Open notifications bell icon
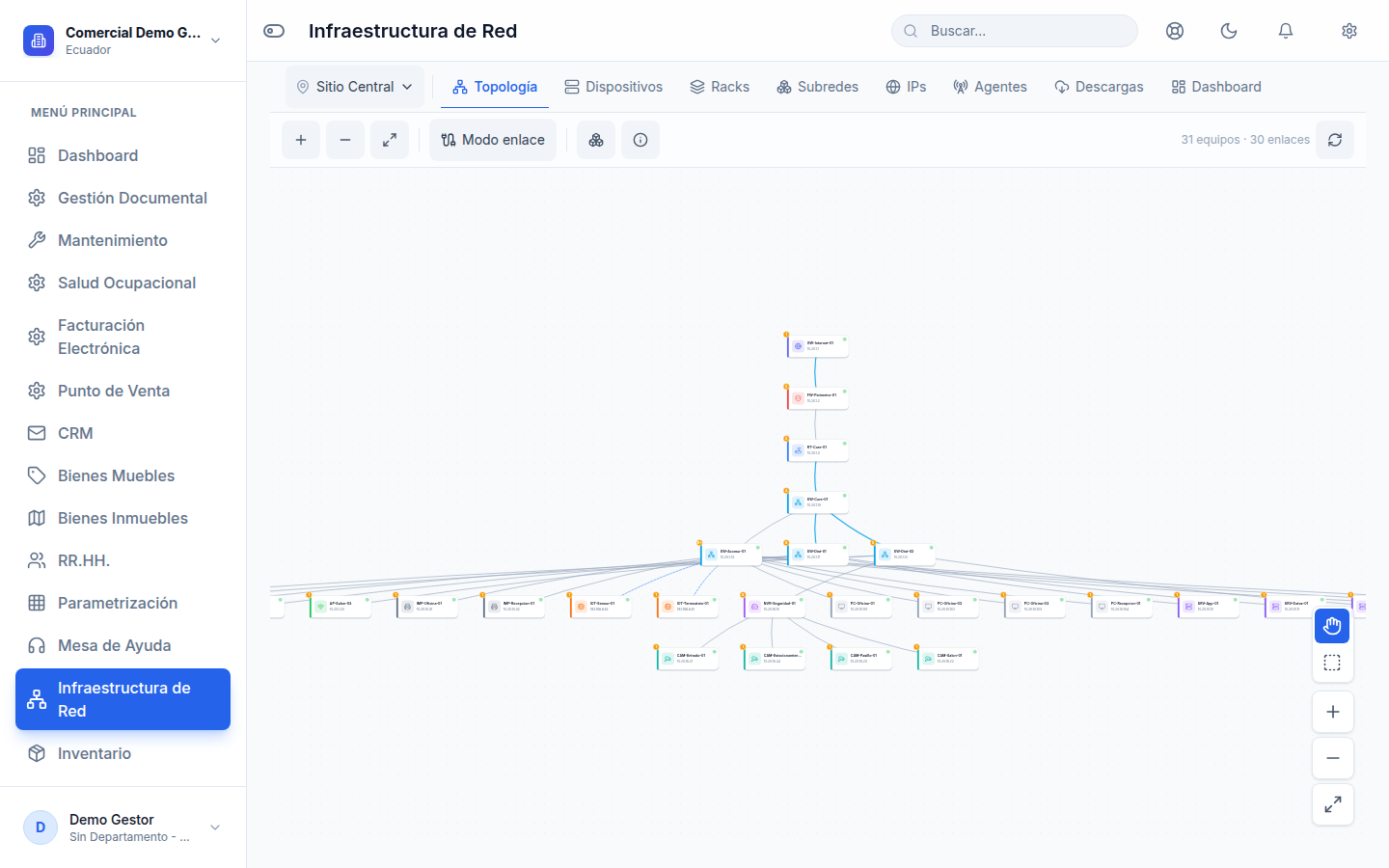The width and height of the screenshot is (1389, 868). point(1286,31)
